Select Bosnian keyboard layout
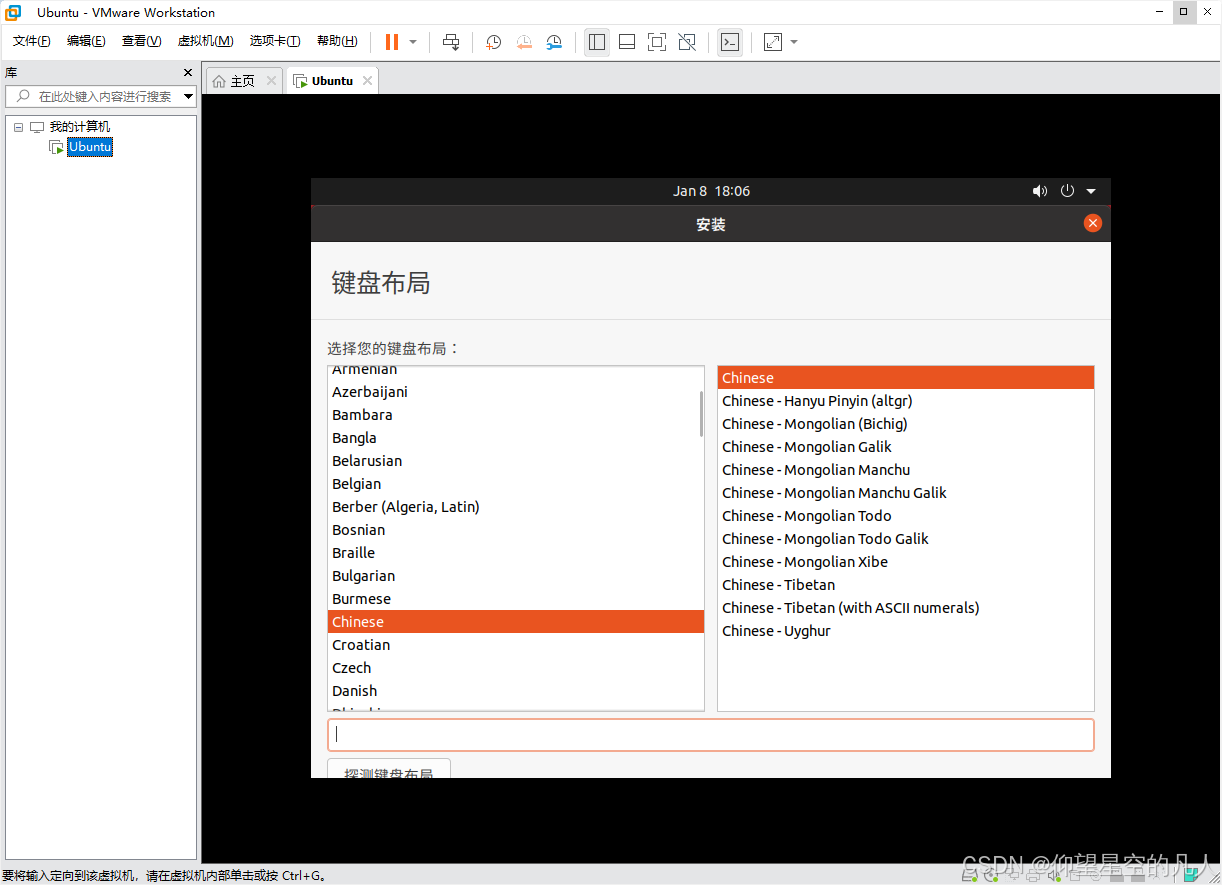Viewport: 1222px width, 885px height. [516, 530]
